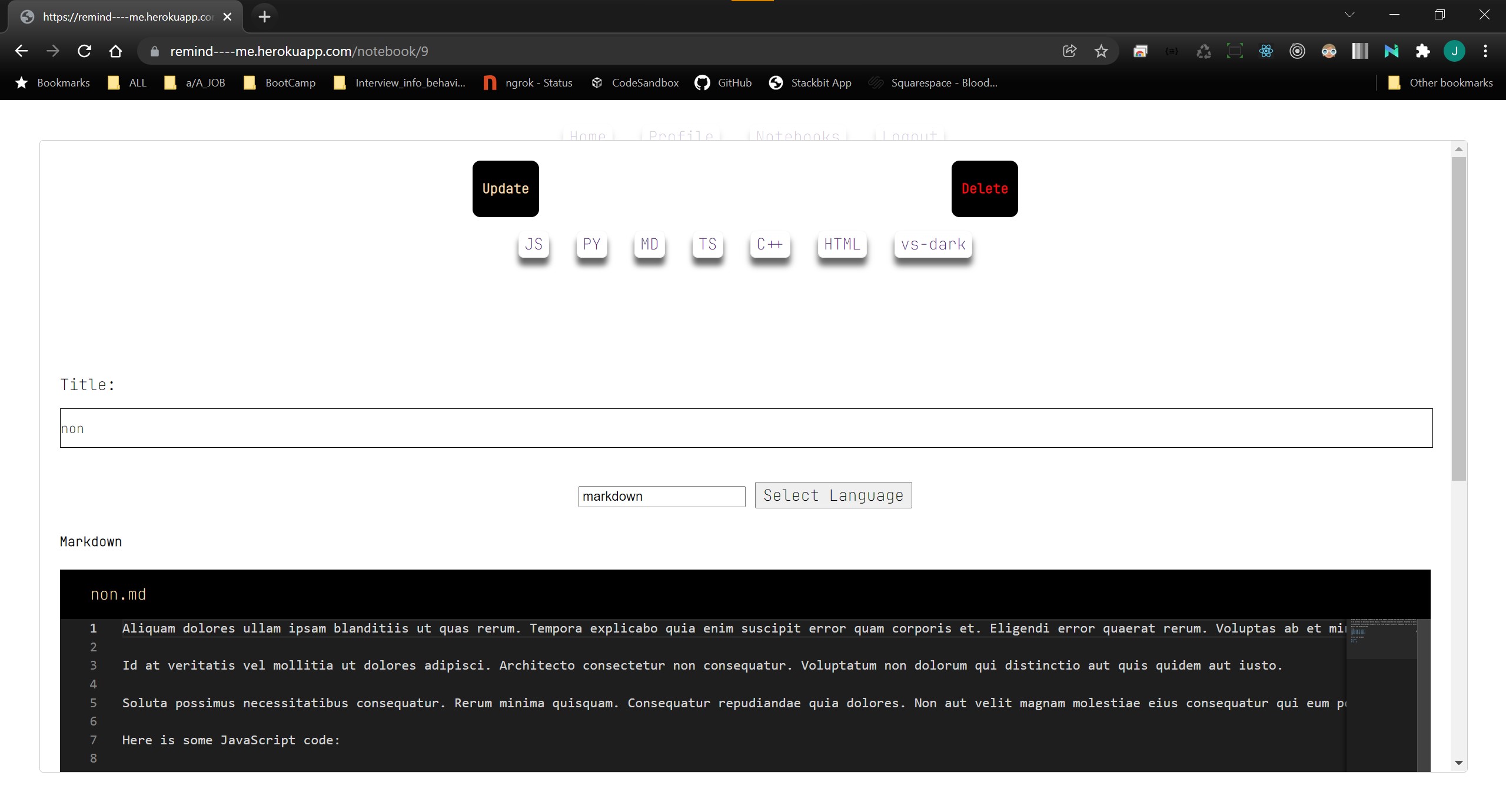This screenshot has width=1506, height=812.
Task: Click the Notebooks menu item
Action: click(797, 135)
